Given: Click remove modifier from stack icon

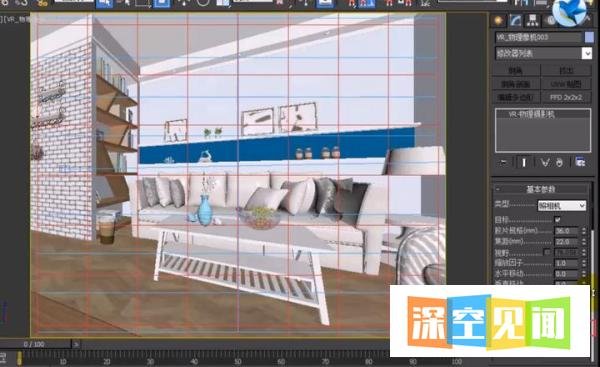Looking at the screenshot, I should (x=559, y=163).
